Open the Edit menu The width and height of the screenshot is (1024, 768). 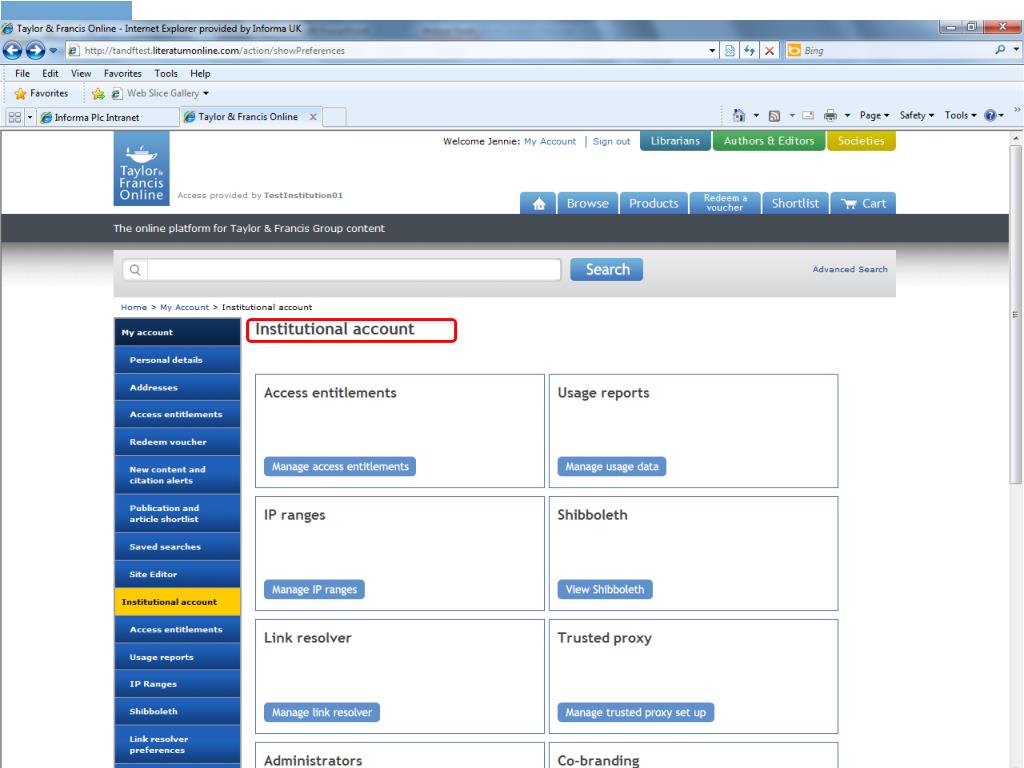[x=50, y=73]
